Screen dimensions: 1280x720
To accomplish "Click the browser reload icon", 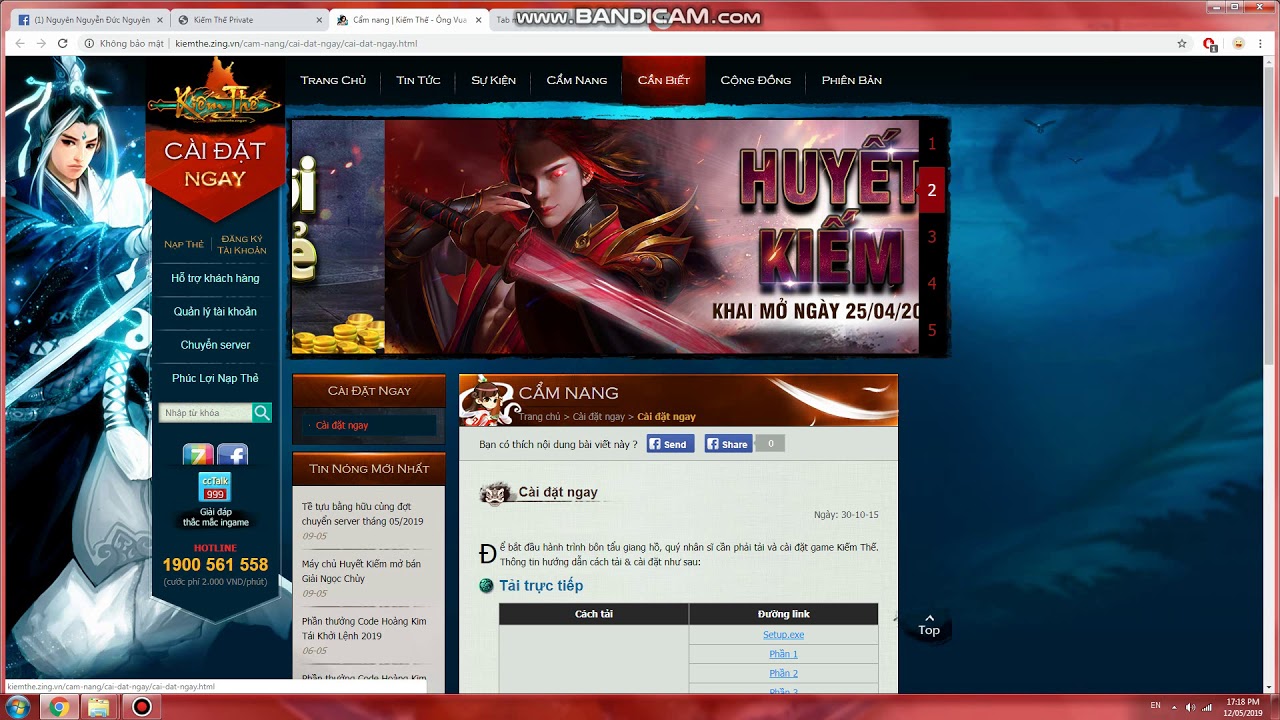I will point(62,44).
